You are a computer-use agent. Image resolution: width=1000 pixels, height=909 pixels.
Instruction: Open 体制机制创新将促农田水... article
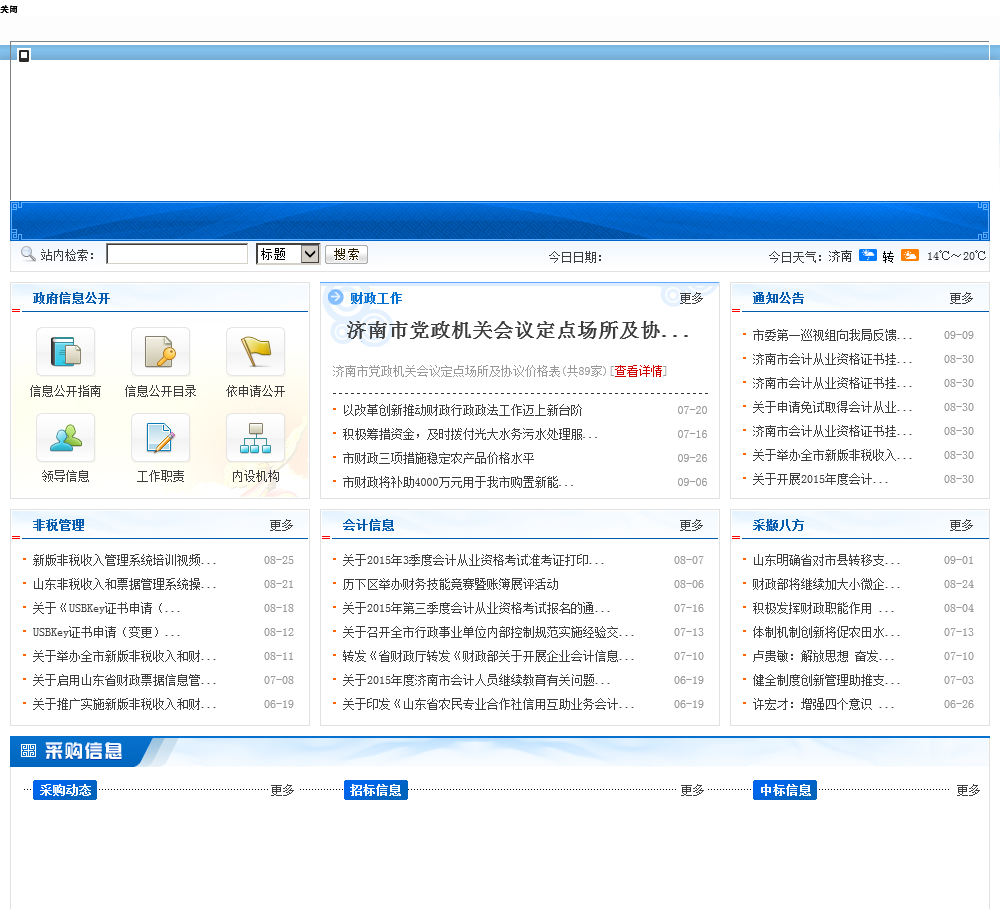coord(827,632)
